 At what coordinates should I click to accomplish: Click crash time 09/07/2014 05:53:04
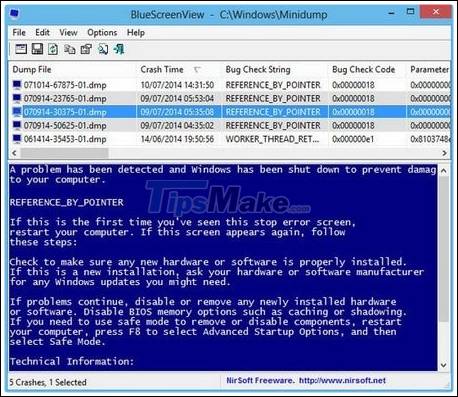point(177,99)
